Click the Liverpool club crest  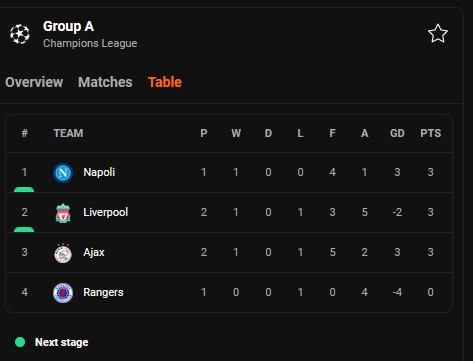(x=63, y=213)
